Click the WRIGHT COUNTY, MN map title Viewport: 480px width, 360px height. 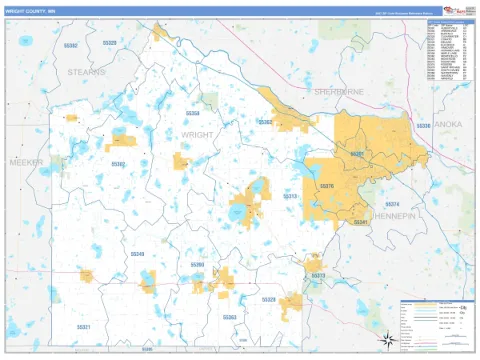tap(30, 11)
